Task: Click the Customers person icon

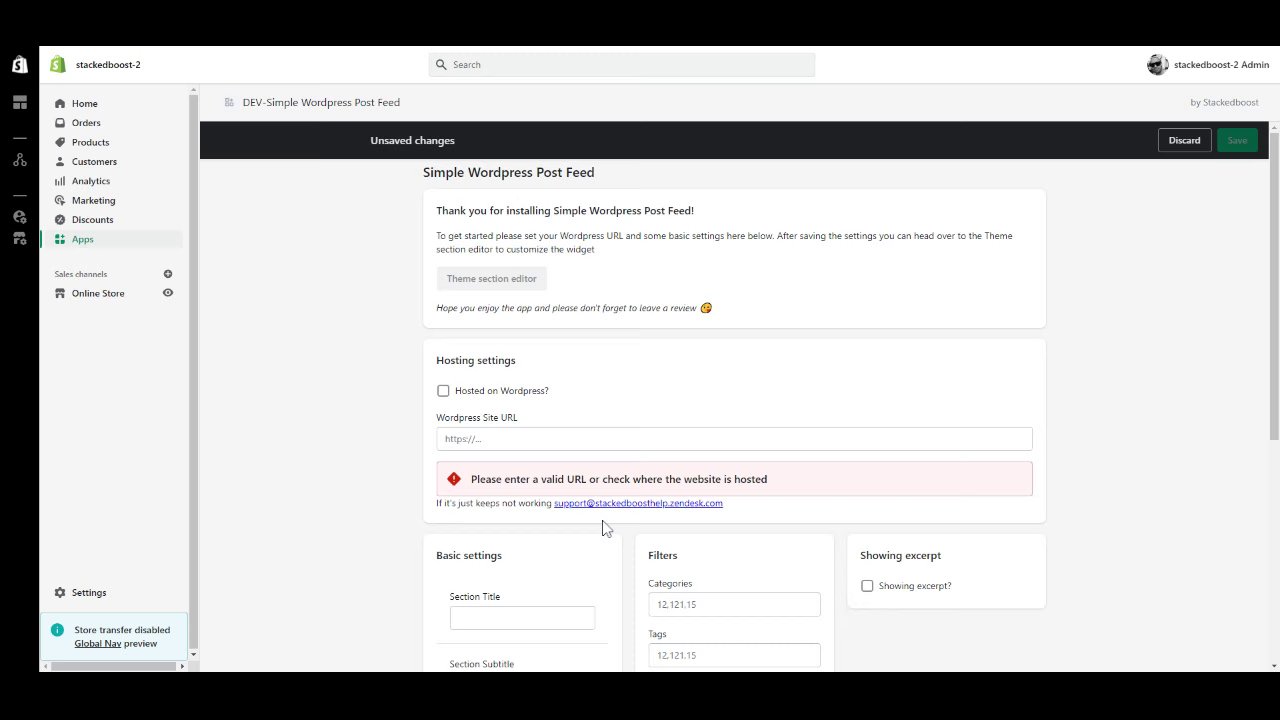Action: click(60, 162)
